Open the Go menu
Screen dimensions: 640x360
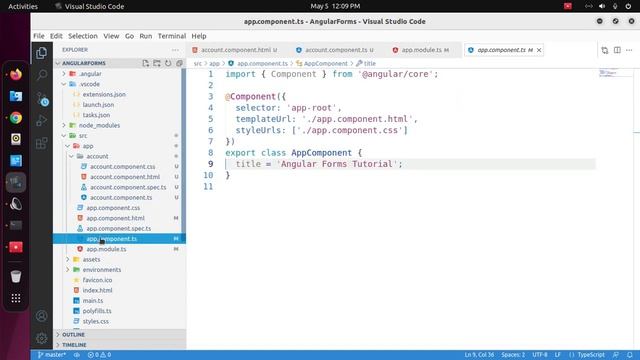coord(129,36)
